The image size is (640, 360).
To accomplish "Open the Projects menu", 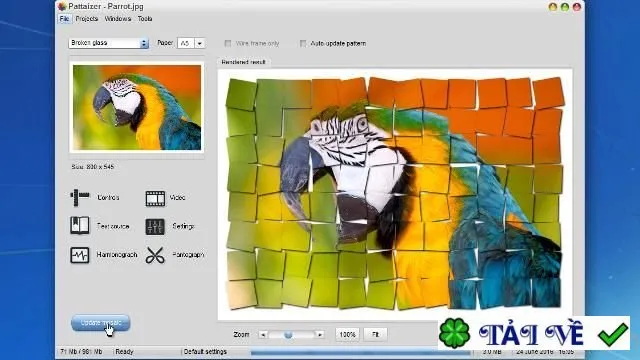I will [87, 19].
